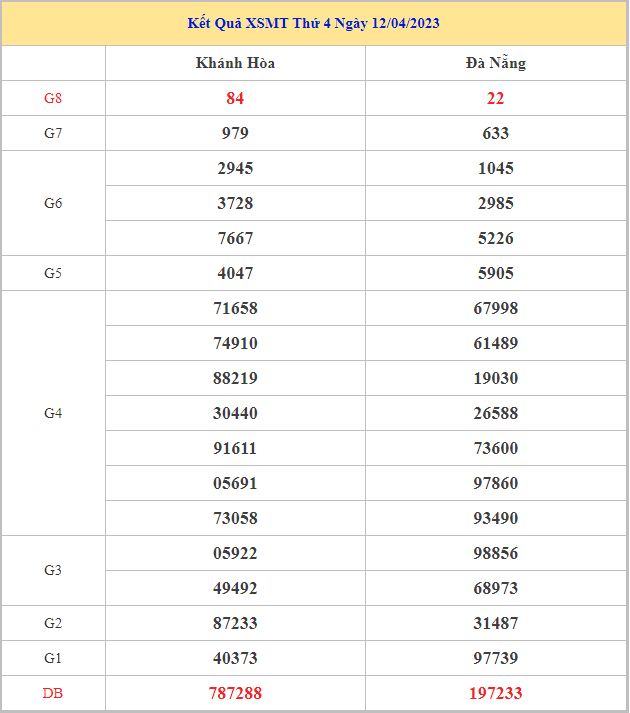Click Khánh Hòa G5 number 4047
This screenshot has width=630, height=713.
pos(235,273)
